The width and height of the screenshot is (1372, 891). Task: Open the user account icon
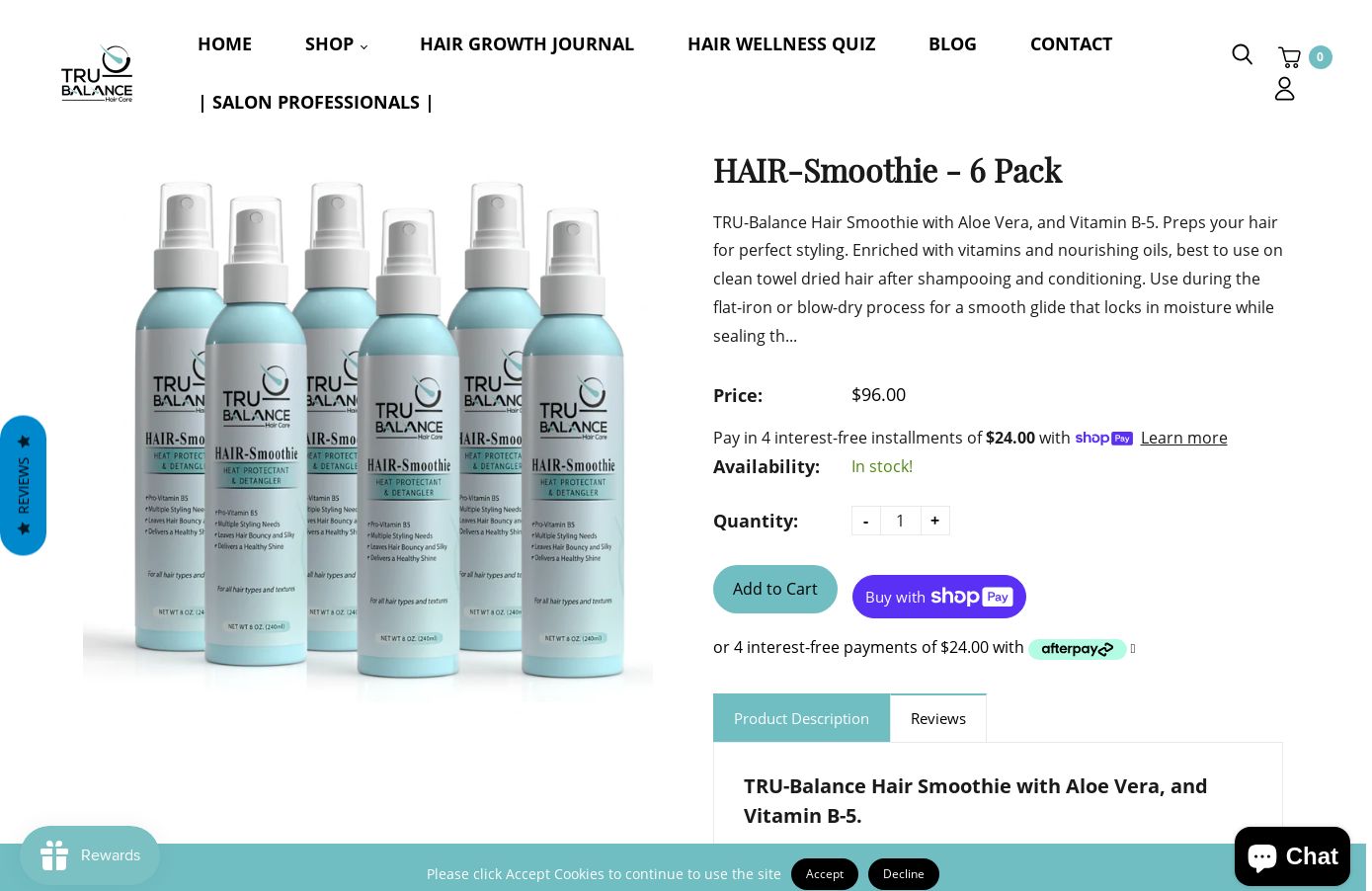1284,89
